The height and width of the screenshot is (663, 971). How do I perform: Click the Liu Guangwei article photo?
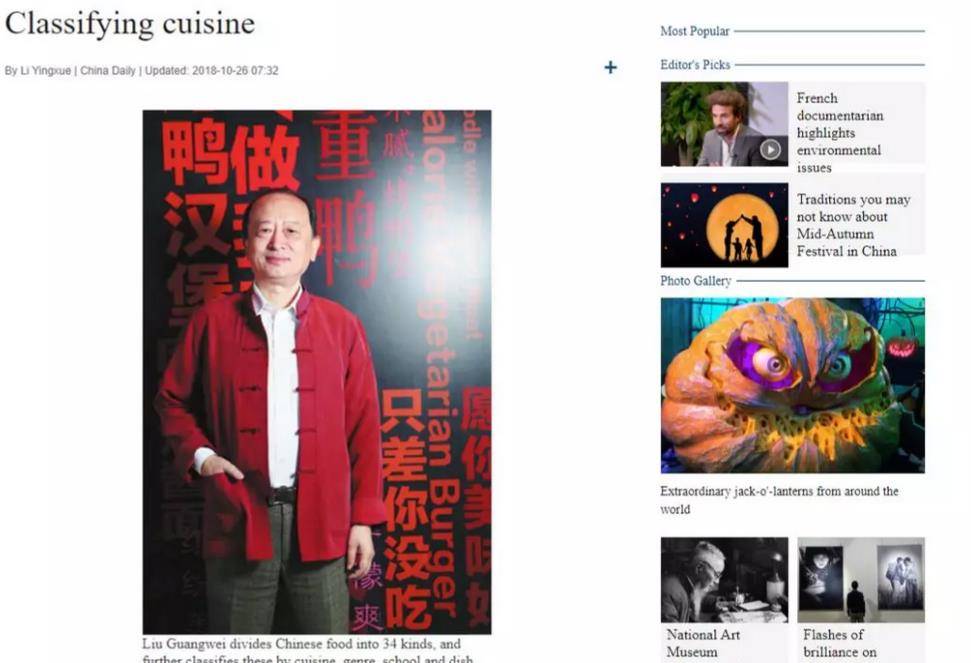317,372
